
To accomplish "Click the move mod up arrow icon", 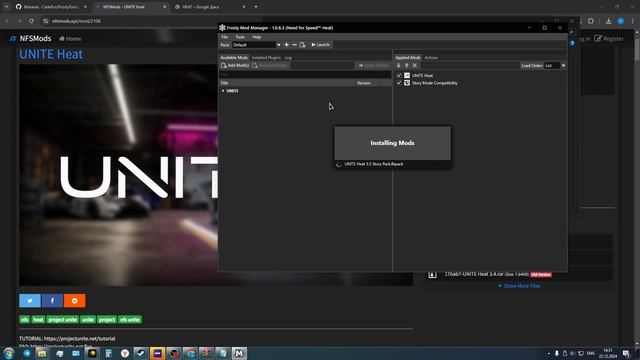I will [x=407, y=65].
